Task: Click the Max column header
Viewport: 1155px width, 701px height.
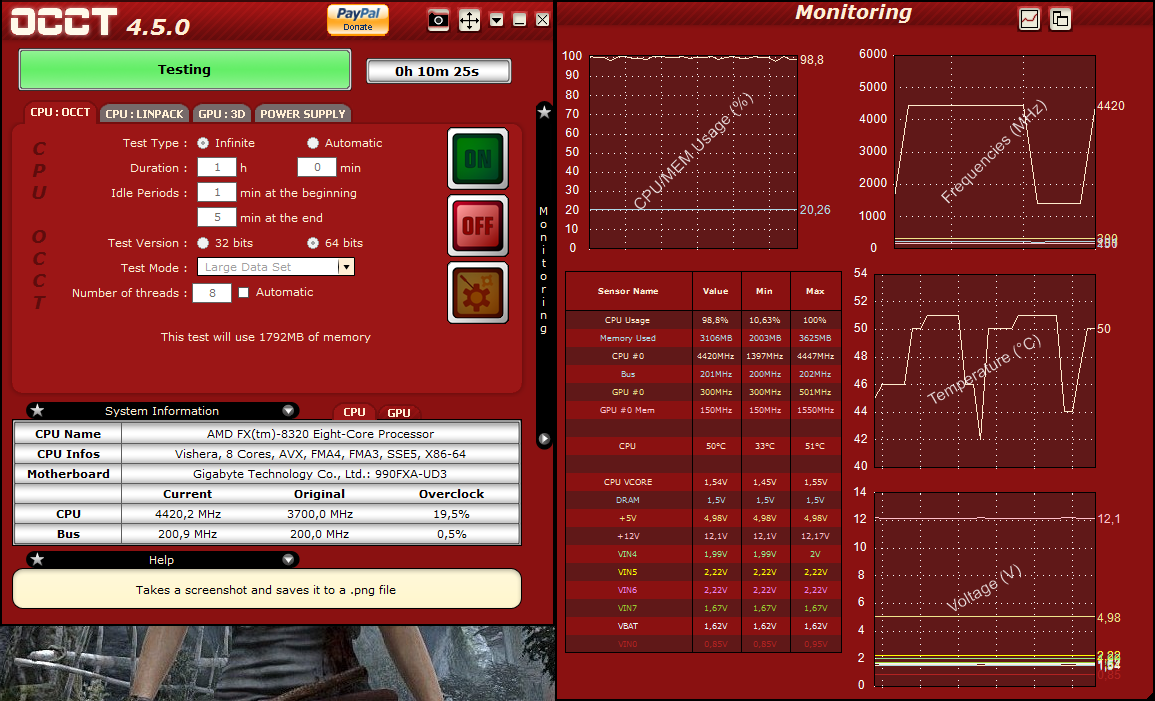Action: (x=815, y=291)
